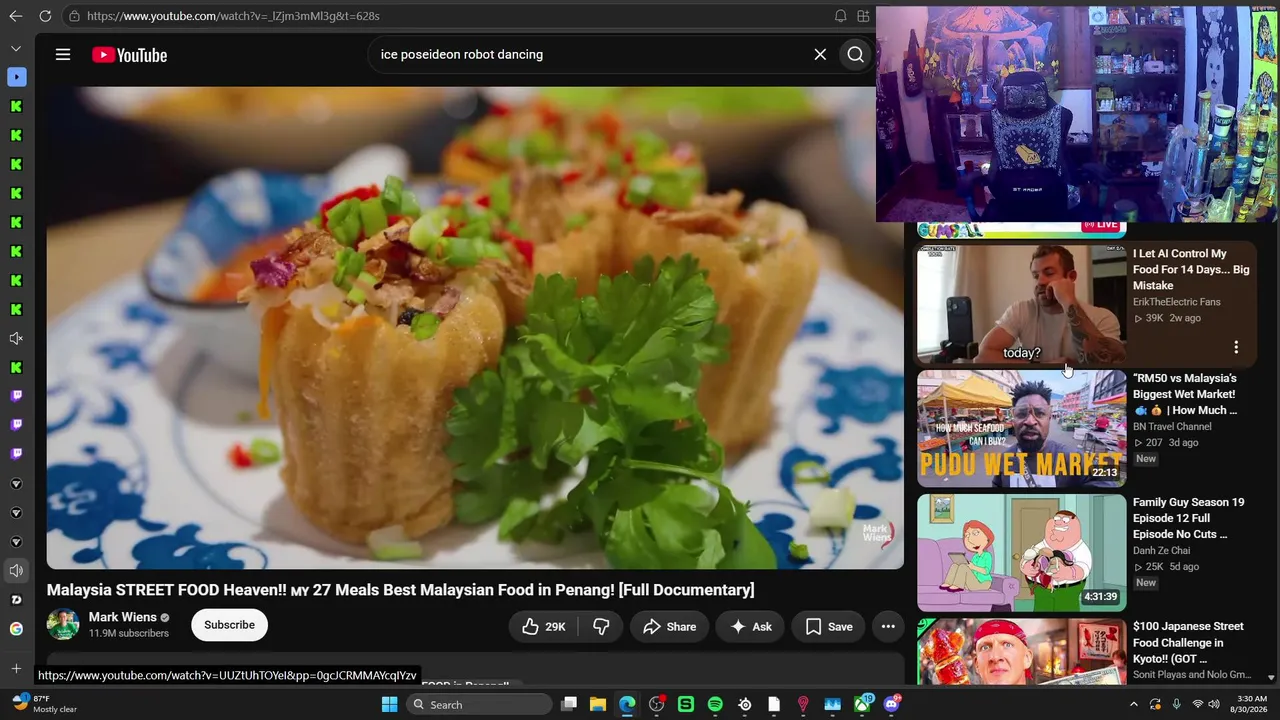Click the YouTube search magnifier button
The image size is (1280, 720).
[856, 55]
